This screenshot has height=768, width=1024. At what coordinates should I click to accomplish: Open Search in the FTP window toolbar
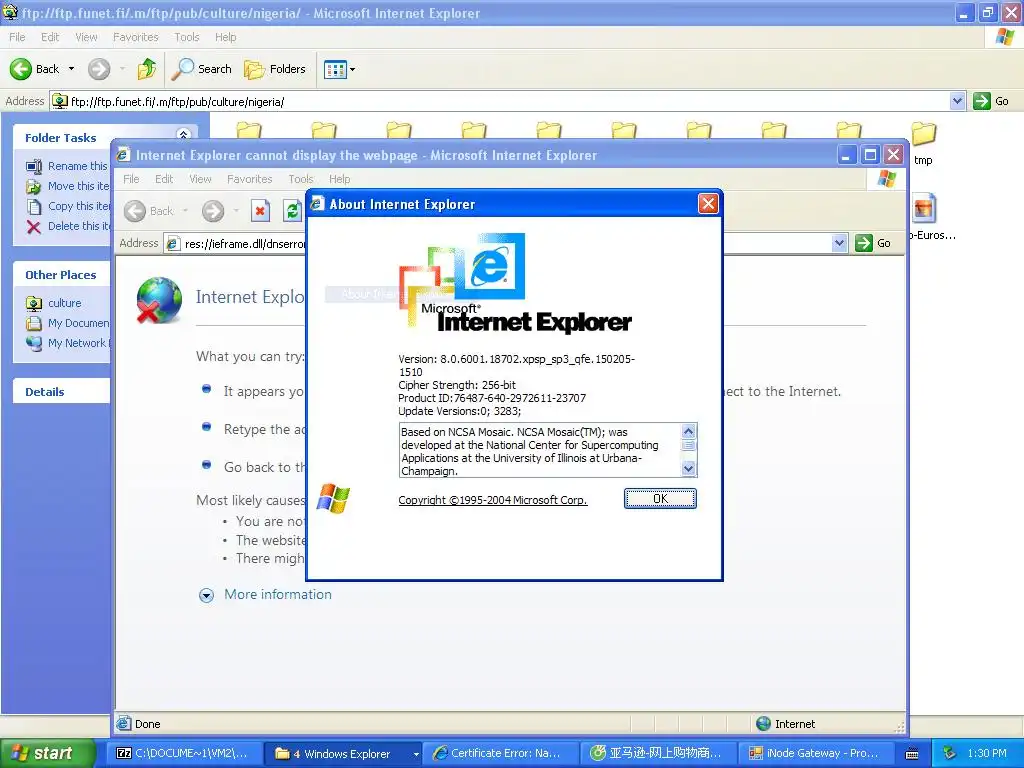202,69
